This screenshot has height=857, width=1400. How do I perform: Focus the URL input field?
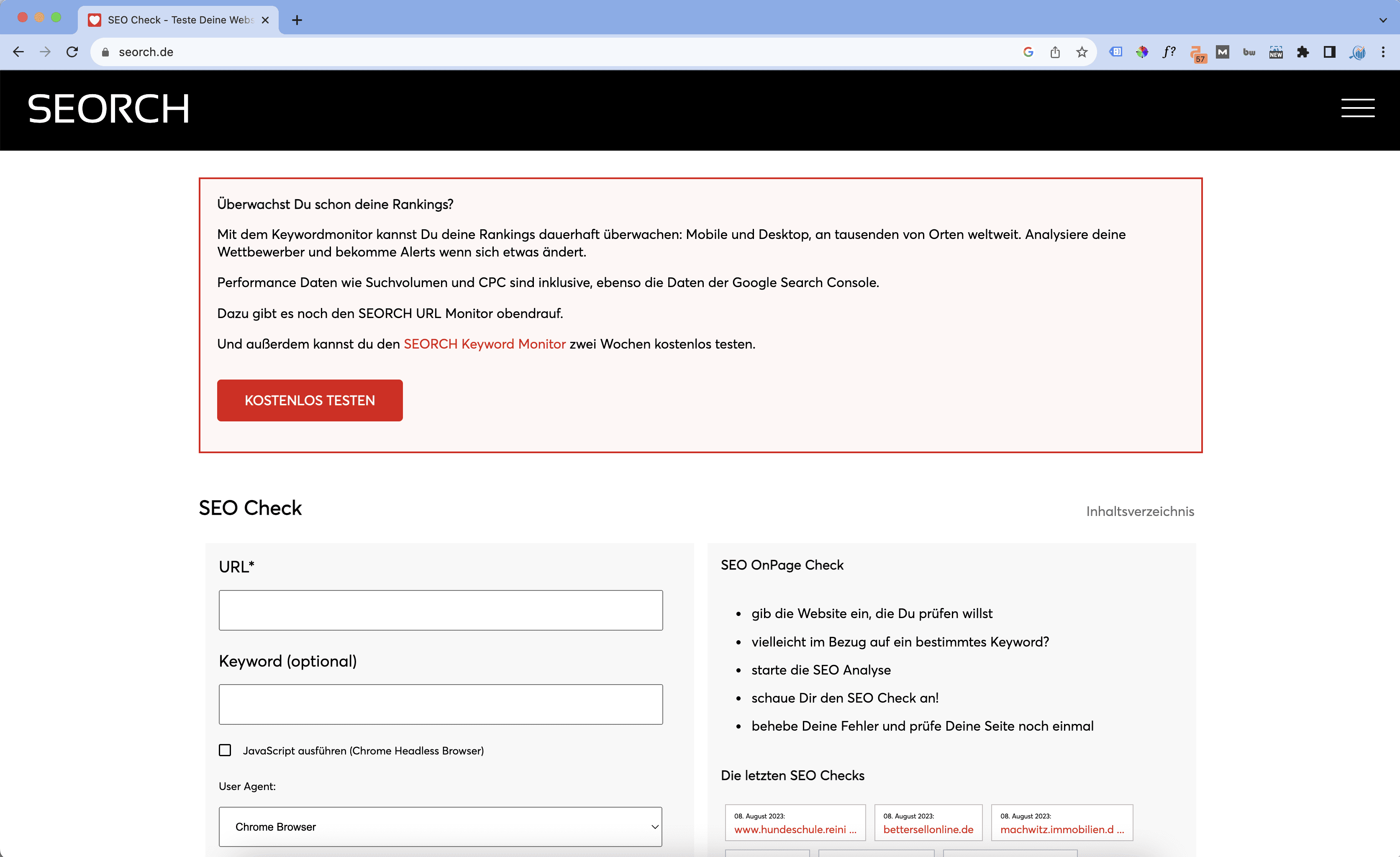coord(440,610)
